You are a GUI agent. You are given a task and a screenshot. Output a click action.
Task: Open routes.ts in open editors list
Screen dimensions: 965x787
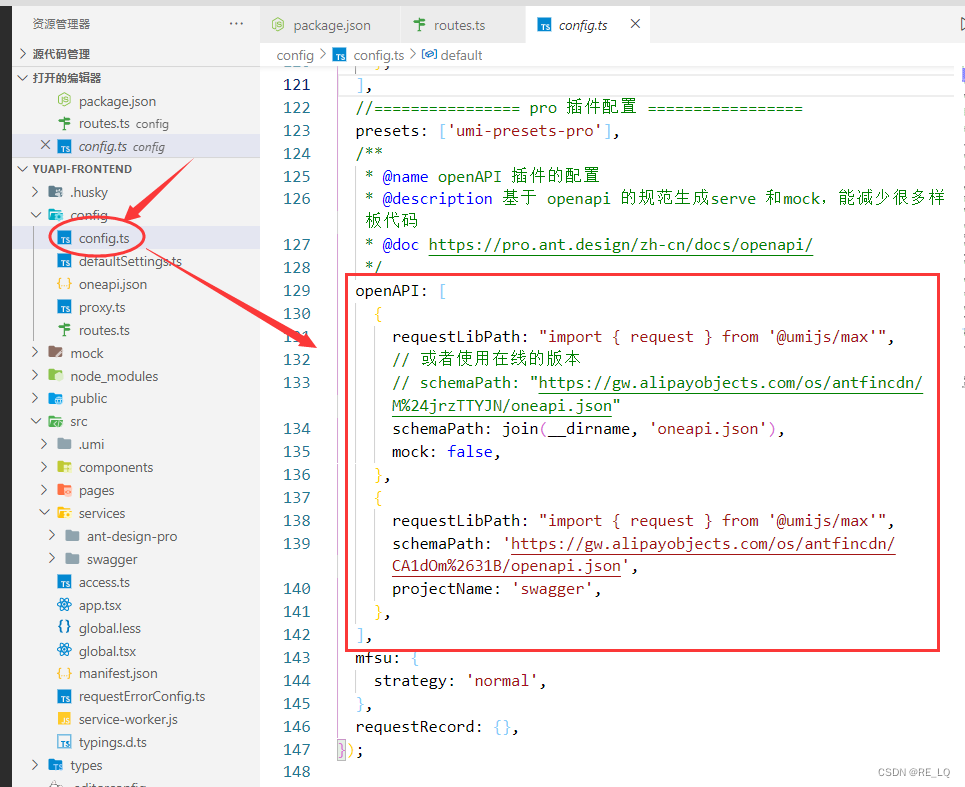[x=123, y=124]
